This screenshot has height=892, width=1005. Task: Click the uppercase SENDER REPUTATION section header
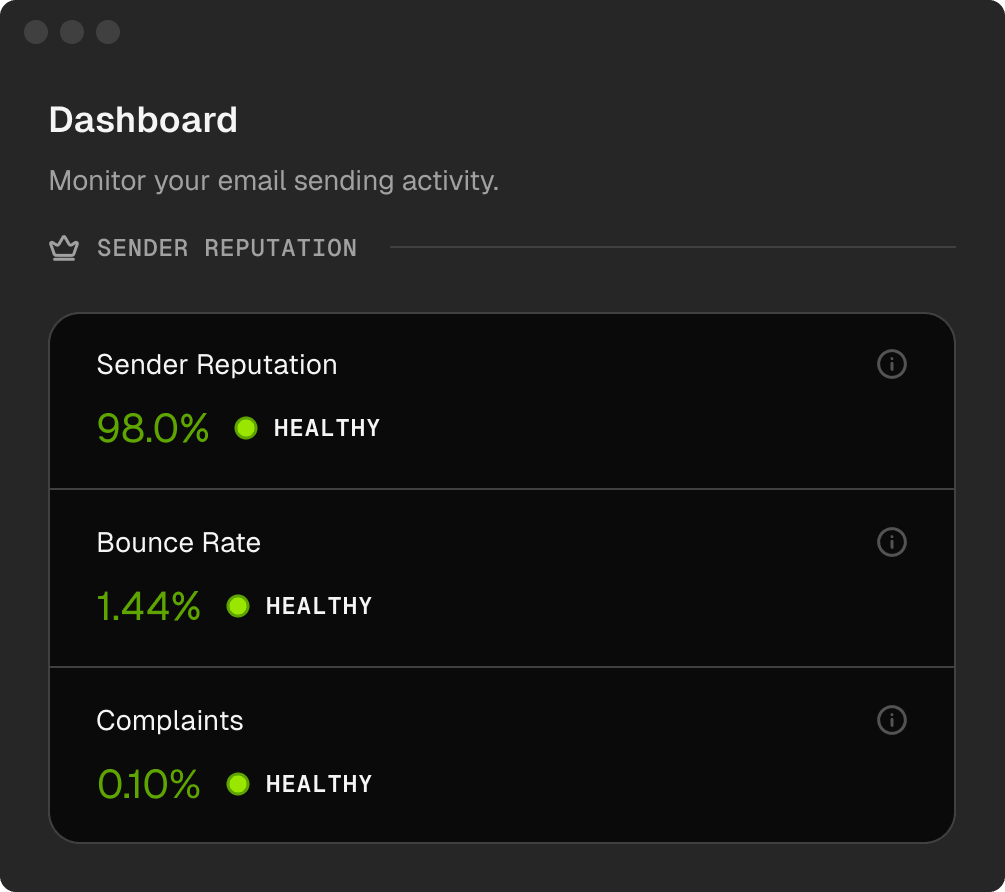point(227,248)
